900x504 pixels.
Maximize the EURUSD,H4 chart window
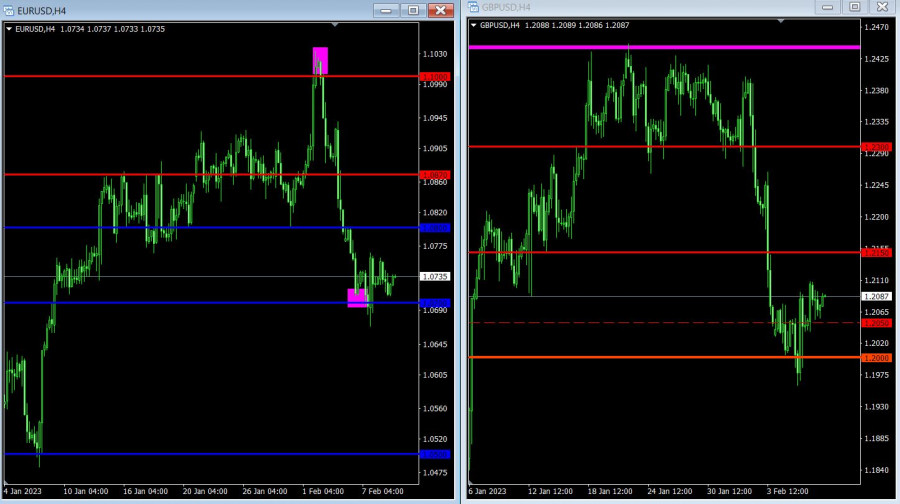pyautogui.click(x=412, y=9)
